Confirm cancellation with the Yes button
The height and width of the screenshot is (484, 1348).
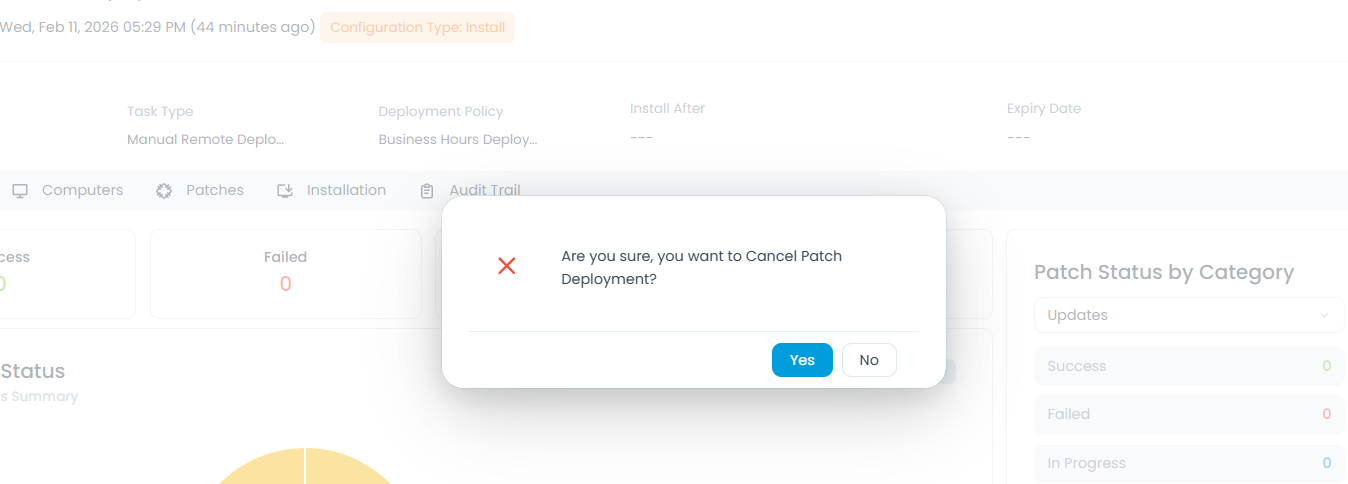(802, 360)
